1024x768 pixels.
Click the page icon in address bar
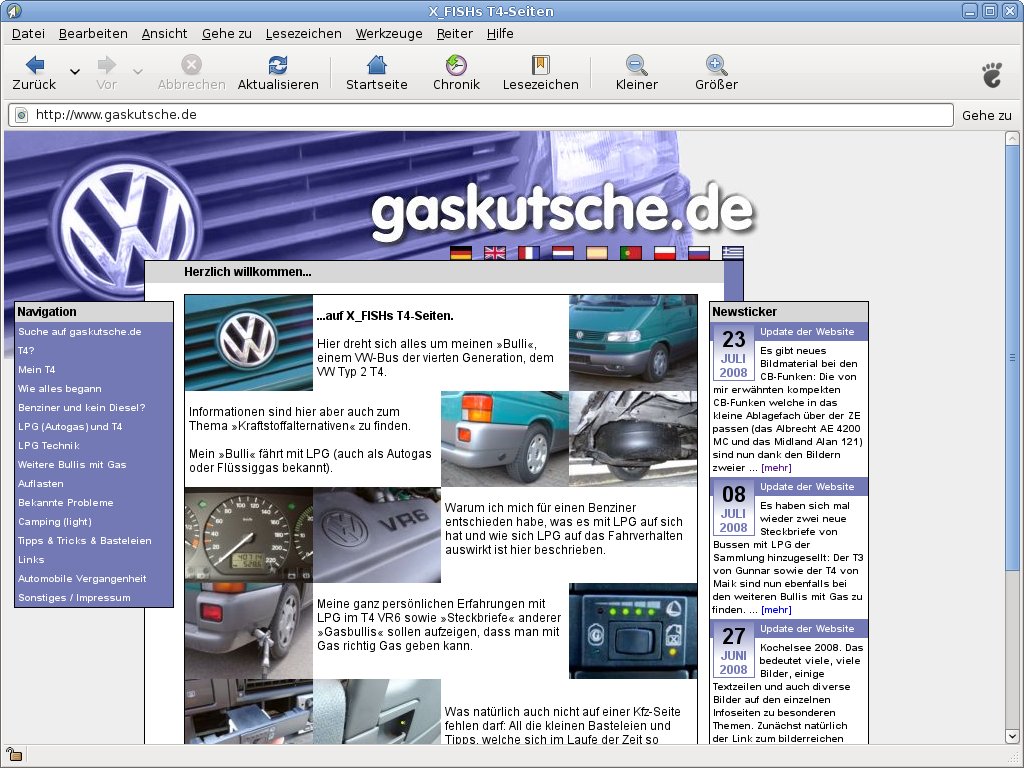[22, 115]
